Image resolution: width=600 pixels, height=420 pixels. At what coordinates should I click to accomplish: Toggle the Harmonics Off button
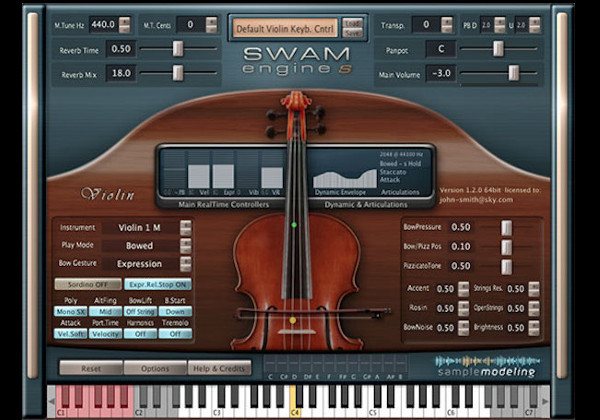coord(140,334)
